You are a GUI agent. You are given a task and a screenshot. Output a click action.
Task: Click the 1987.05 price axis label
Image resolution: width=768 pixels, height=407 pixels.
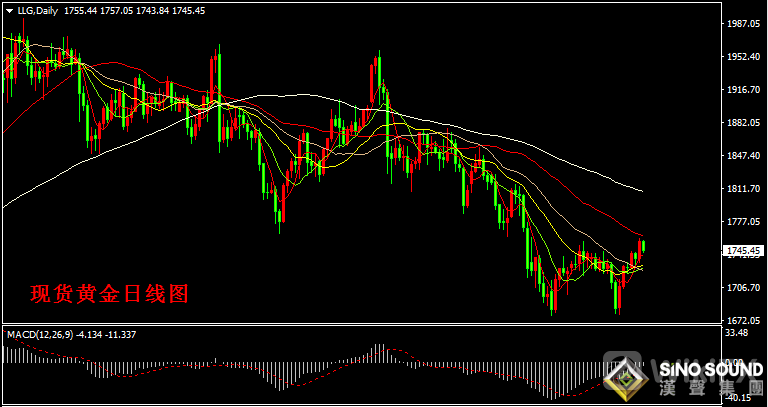745,23
